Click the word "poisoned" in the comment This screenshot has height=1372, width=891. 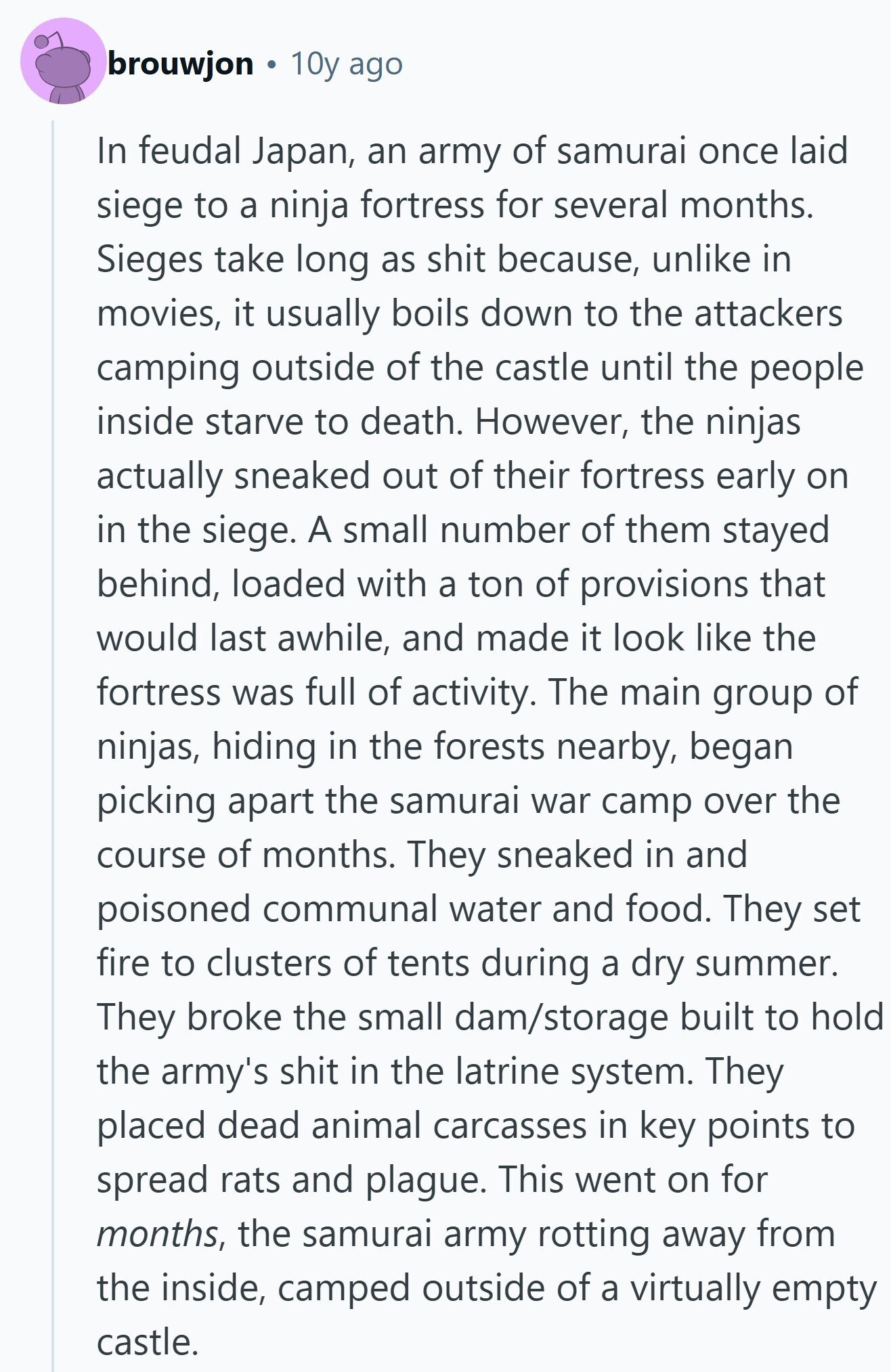click(x=173, y=908)
